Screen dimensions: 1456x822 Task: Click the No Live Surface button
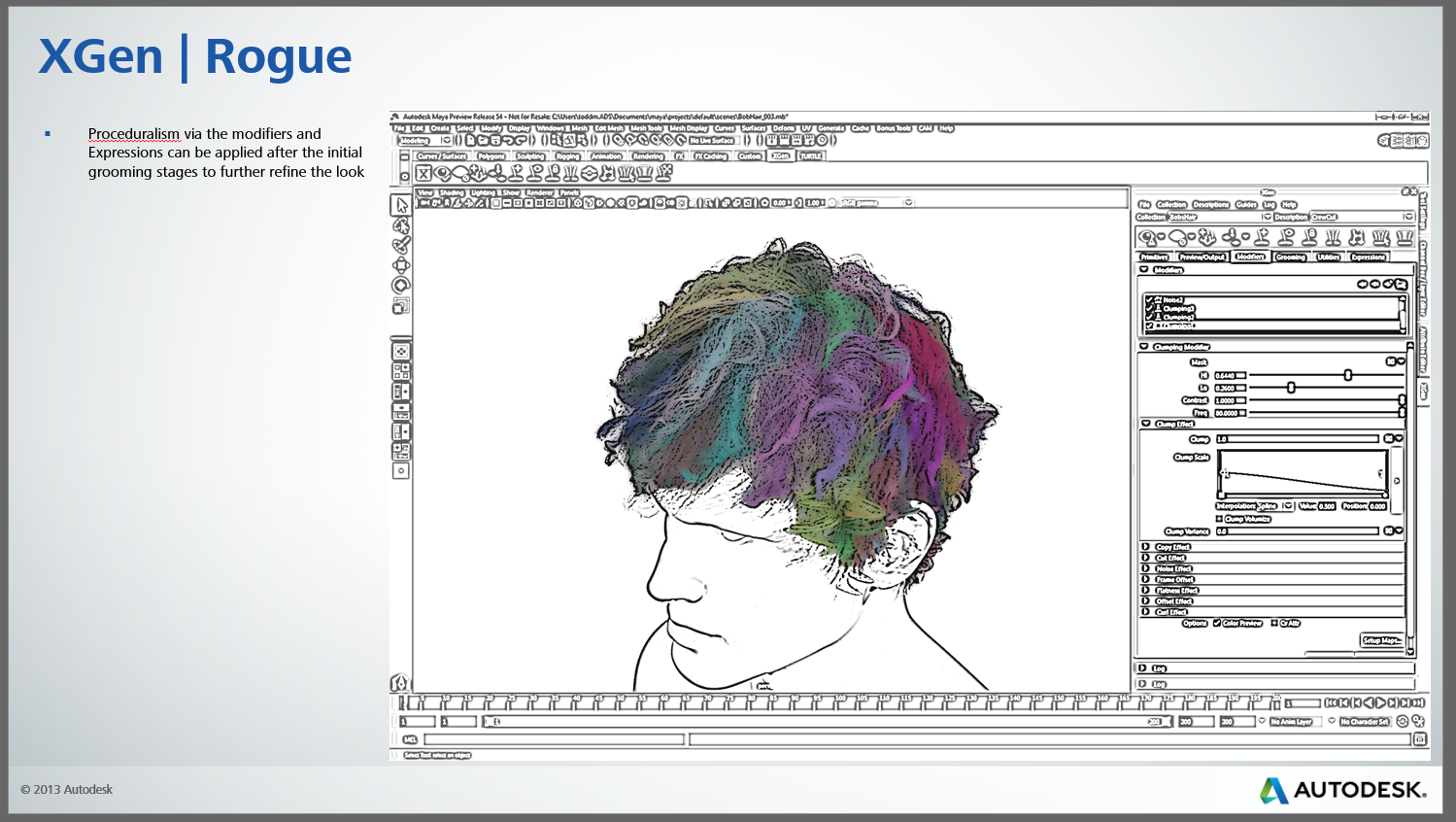coord(712,141)
